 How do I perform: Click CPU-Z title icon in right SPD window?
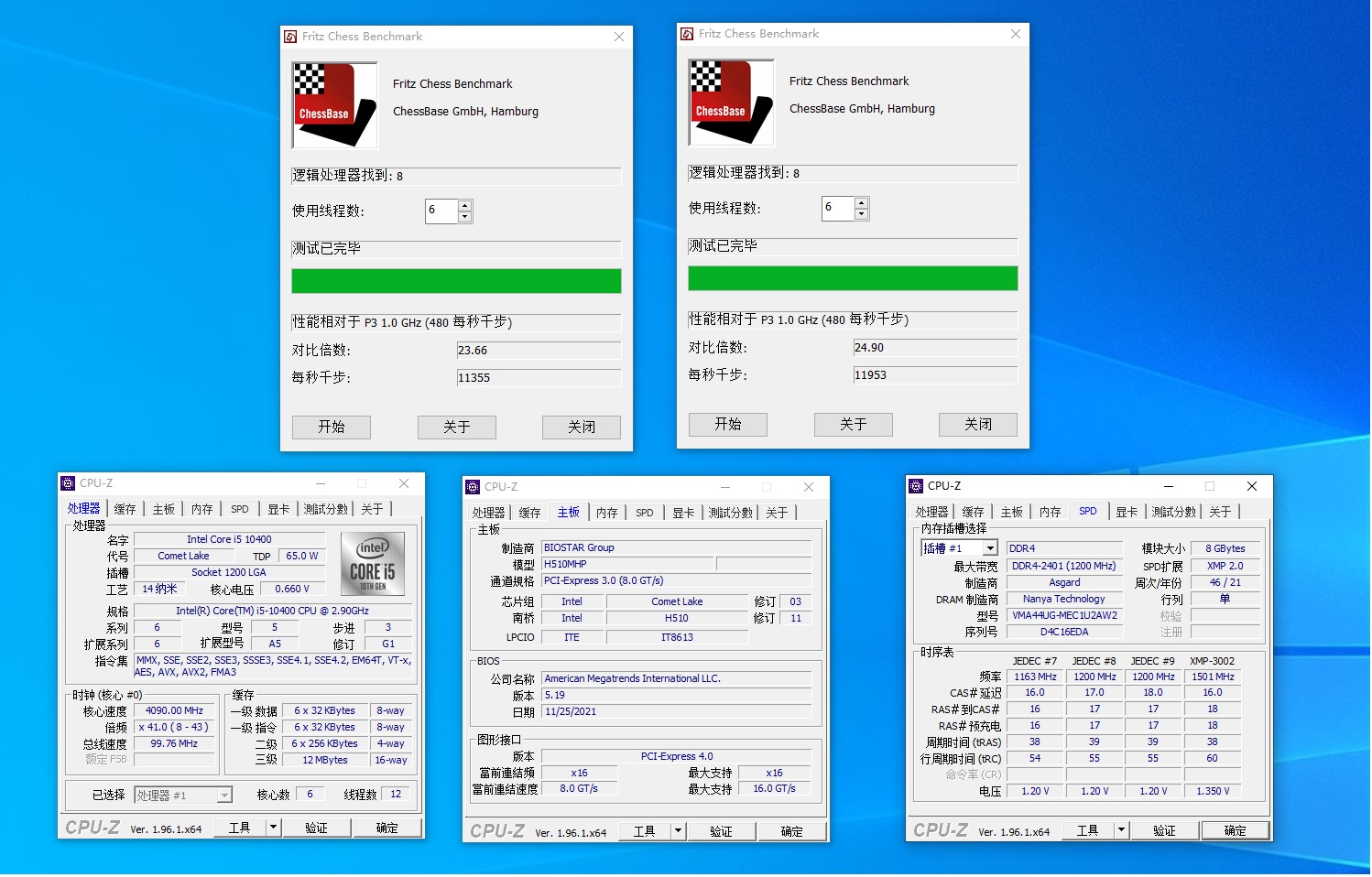[x=916, y=486]
